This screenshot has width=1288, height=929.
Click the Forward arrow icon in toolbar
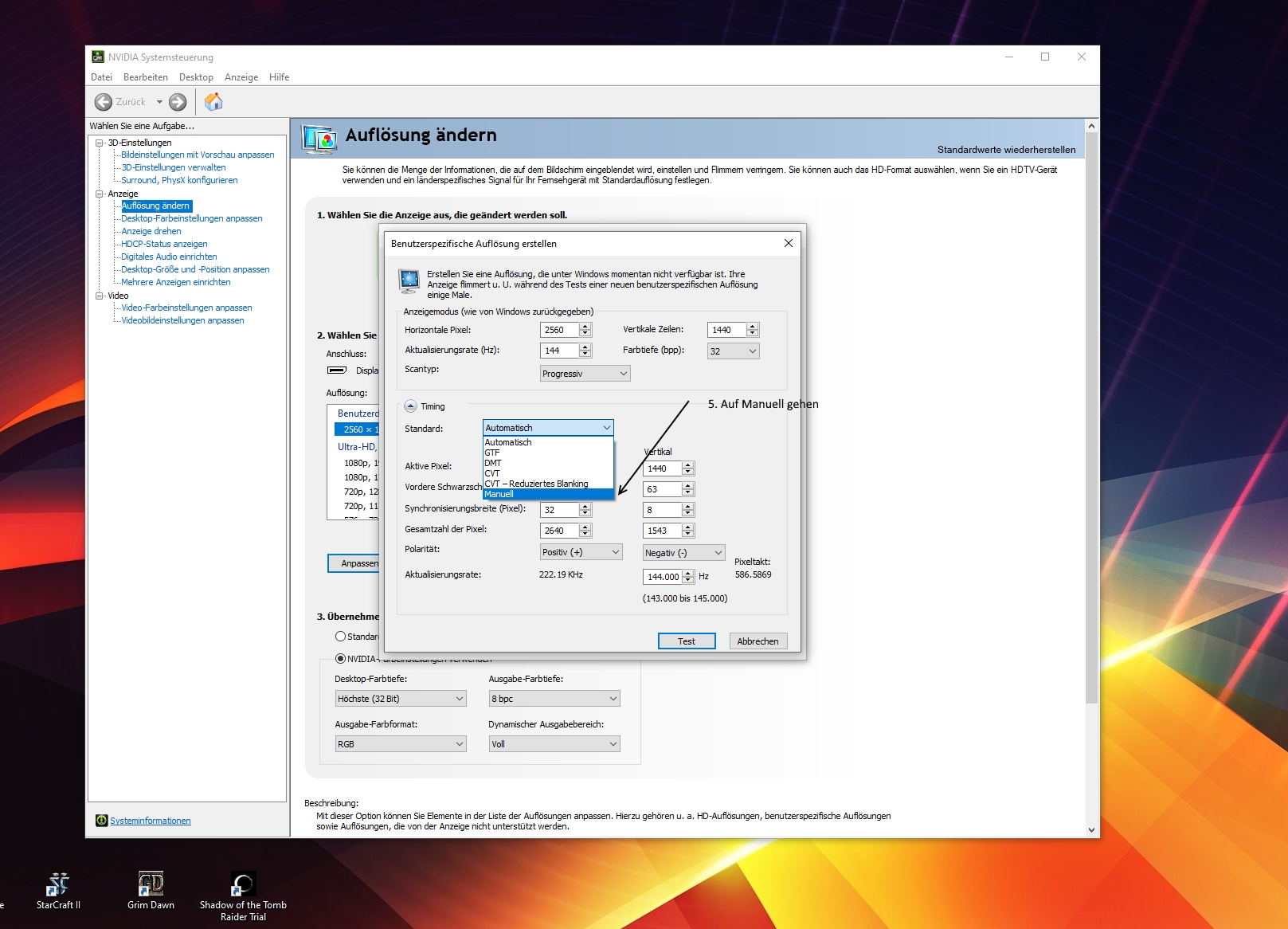(x=178, y=102)
